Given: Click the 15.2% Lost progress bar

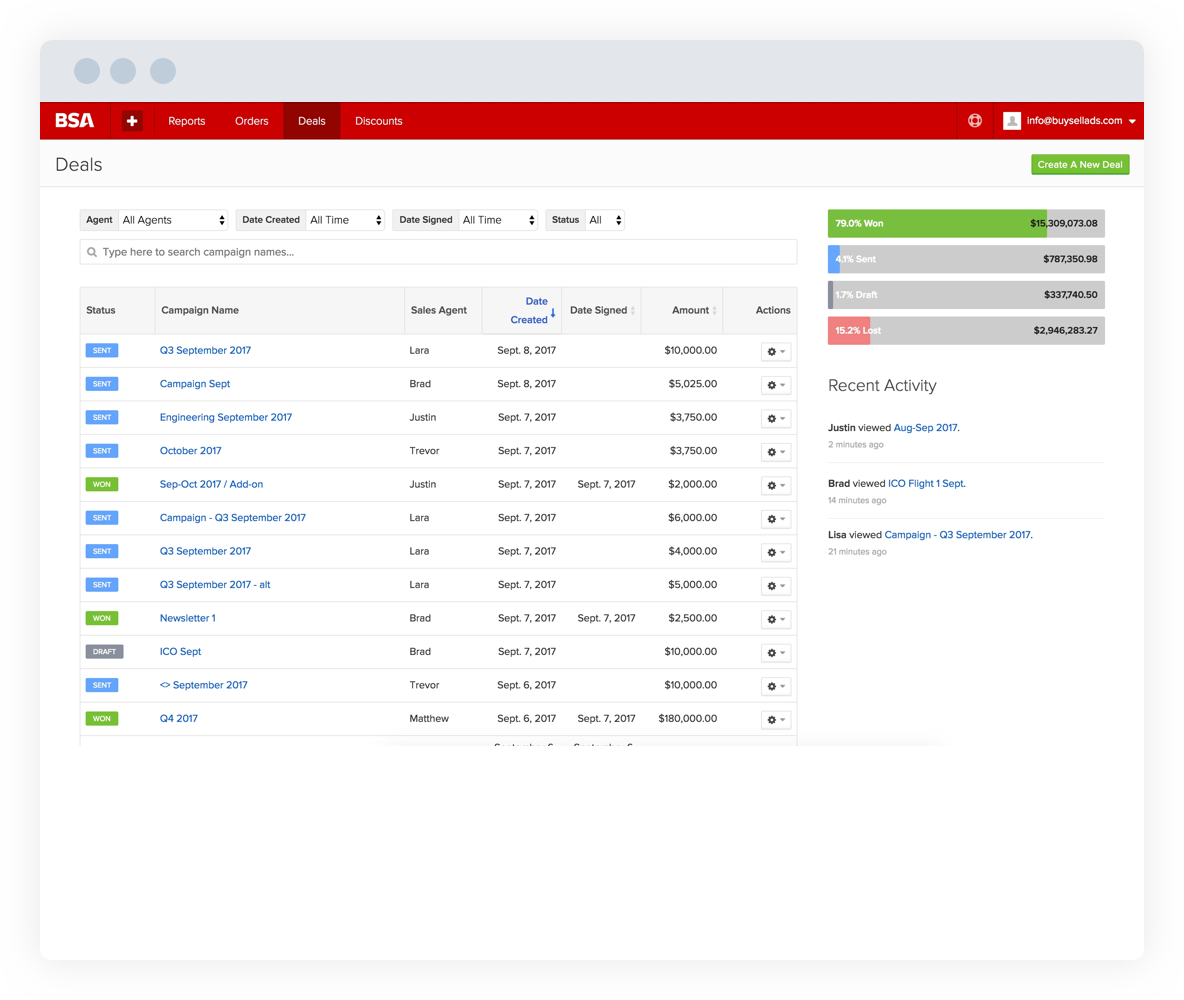Looking at the screenshot, I should pos(966,331).
